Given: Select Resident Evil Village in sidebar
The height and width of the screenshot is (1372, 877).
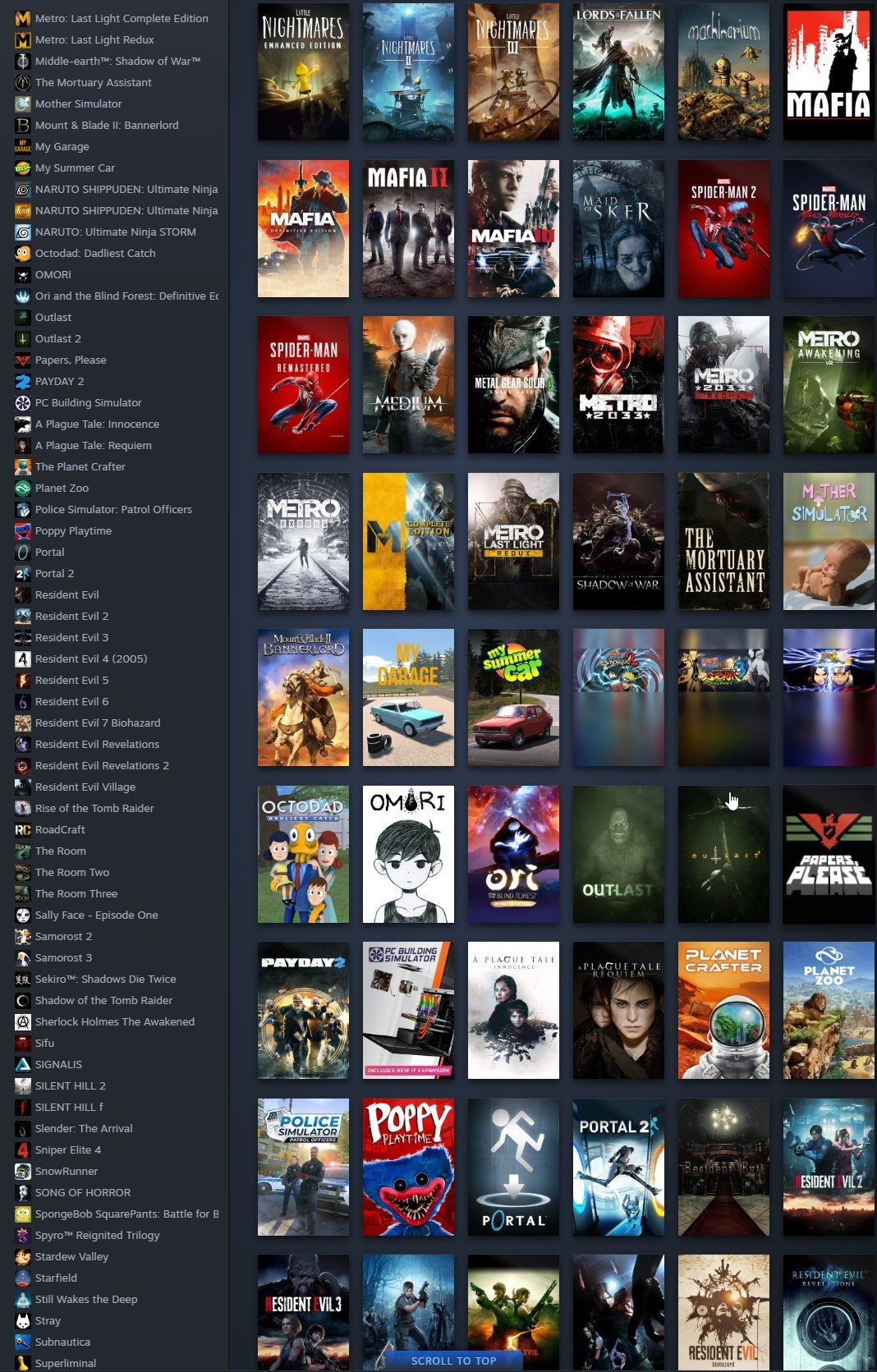Looking at the screenshot, I should click(85, 787).
